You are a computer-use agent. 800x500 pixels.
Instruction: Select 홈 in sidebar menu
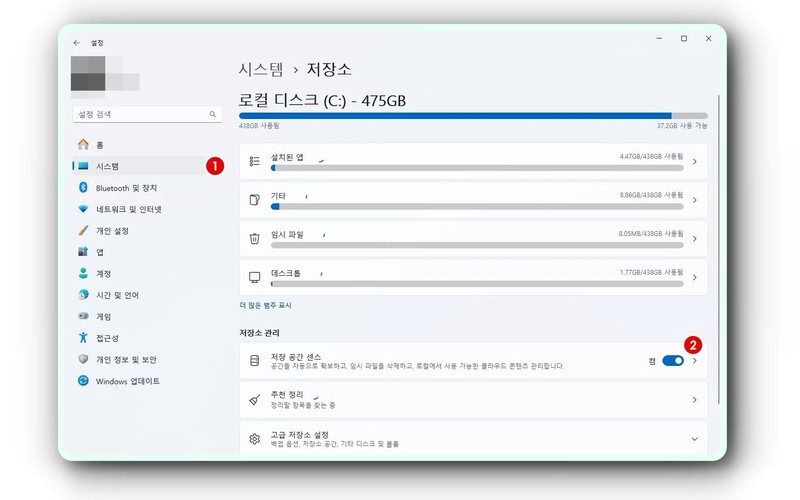147,144
